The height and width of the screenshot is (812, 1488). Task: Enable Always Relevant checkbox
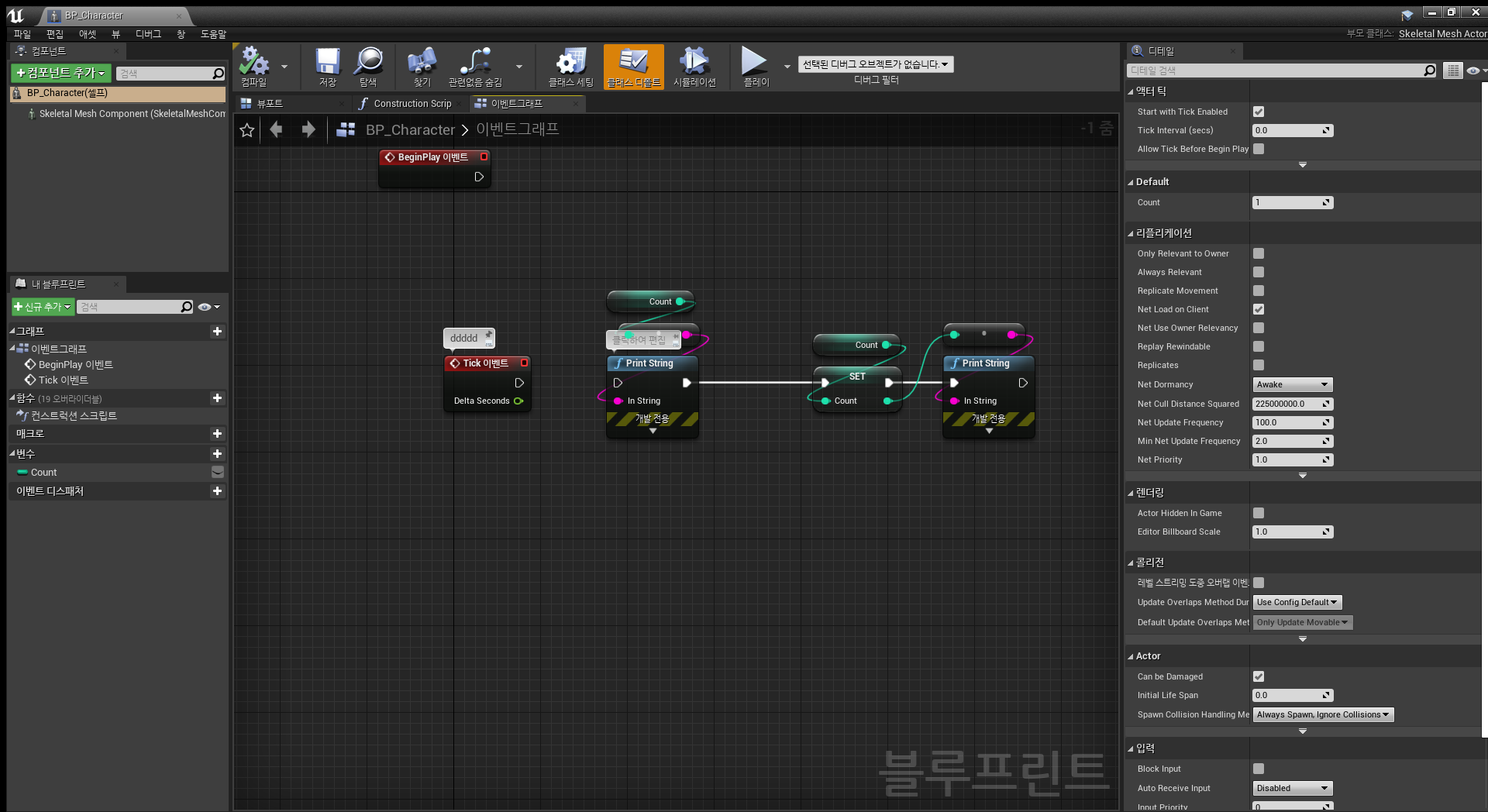click(1259, 272)
